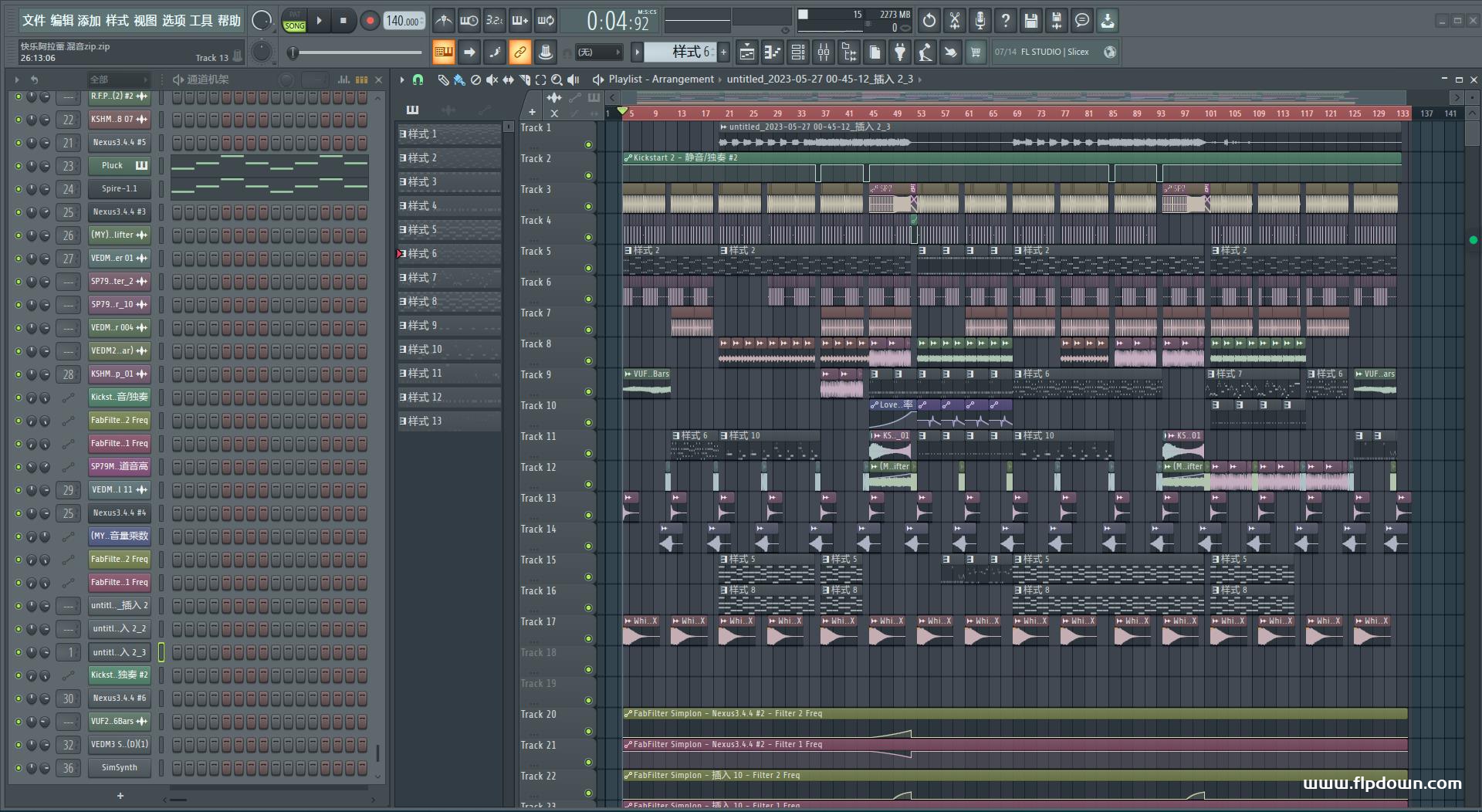
Task: Click the Nexus3.4.4 #5 channel button
Action: click(x=119, y=143)
